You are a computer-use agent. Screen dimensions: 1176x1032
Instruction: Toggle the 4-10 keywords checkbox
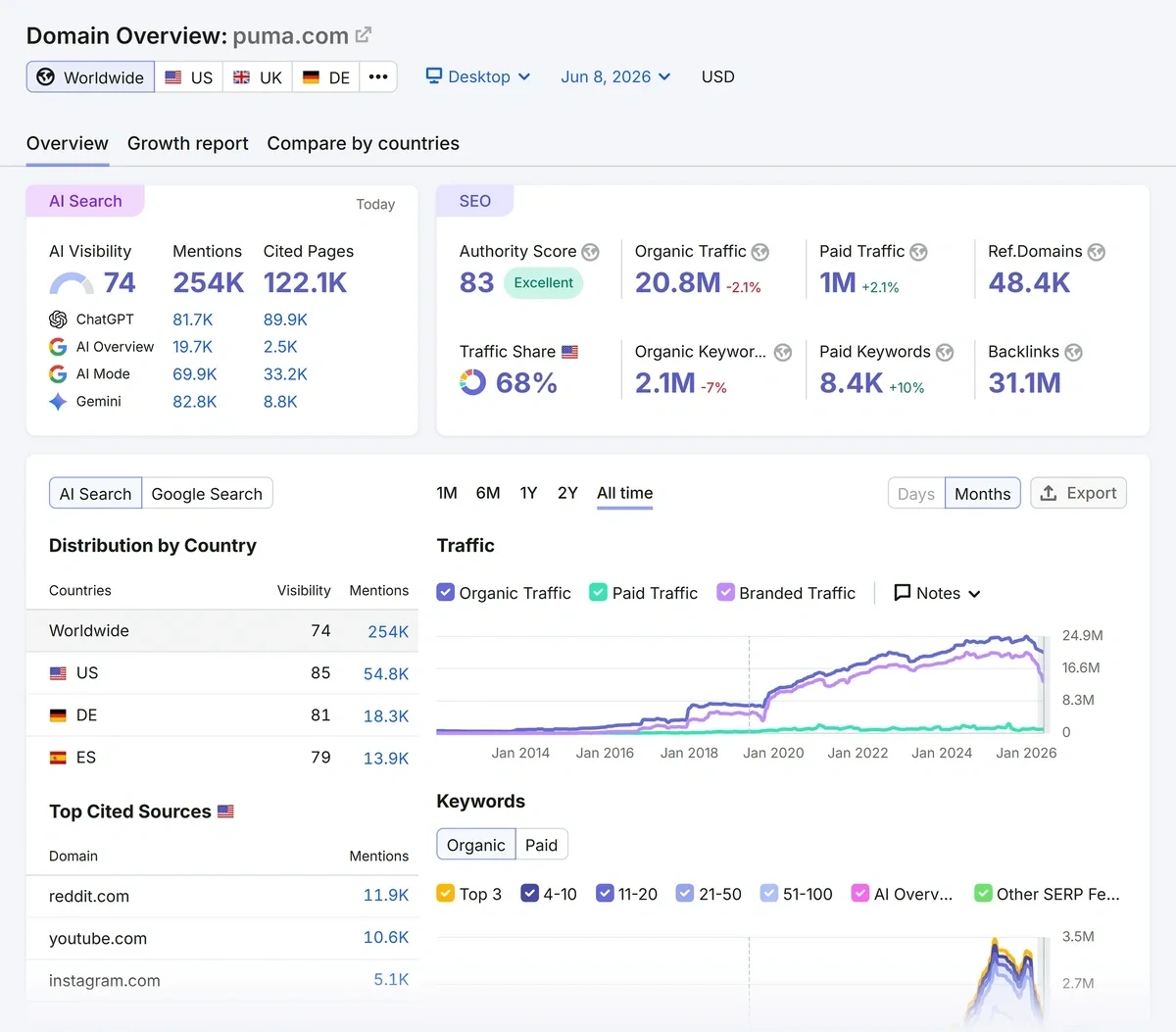[x=529, y=893]
